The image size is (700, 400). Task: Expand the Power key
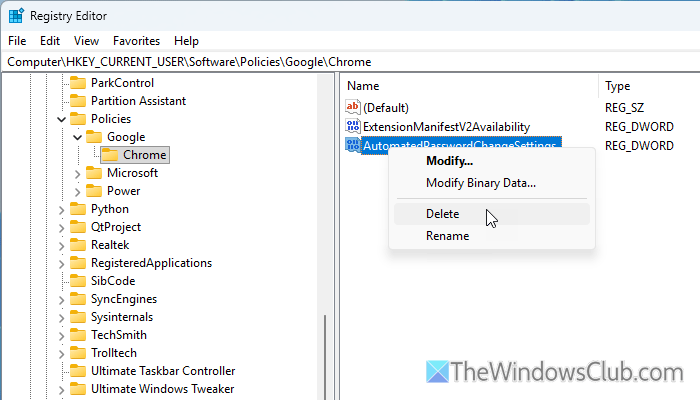point(78,191)
